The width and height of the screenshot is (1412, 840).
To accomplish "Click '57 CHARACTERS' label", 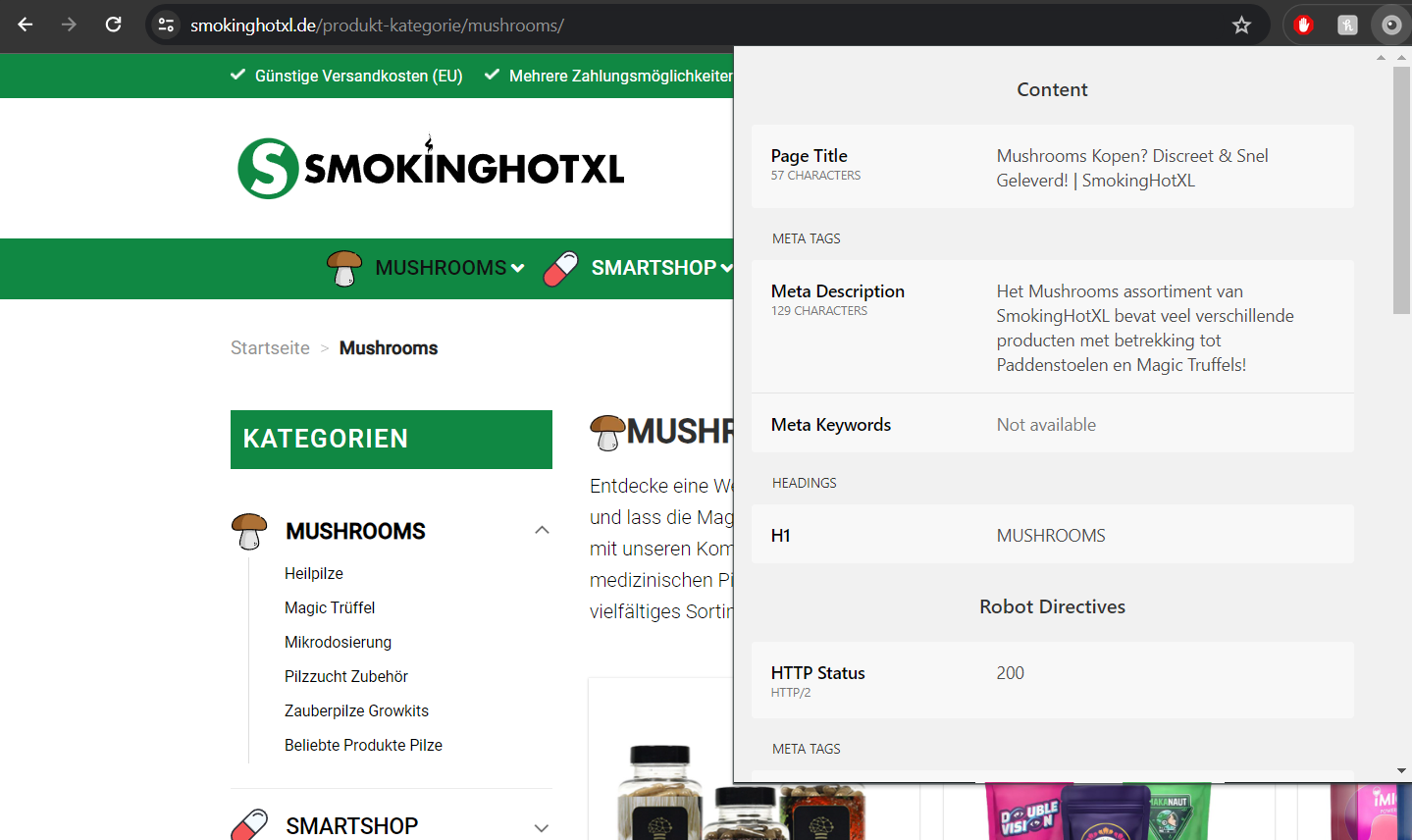I will click(x=815, y=176).
